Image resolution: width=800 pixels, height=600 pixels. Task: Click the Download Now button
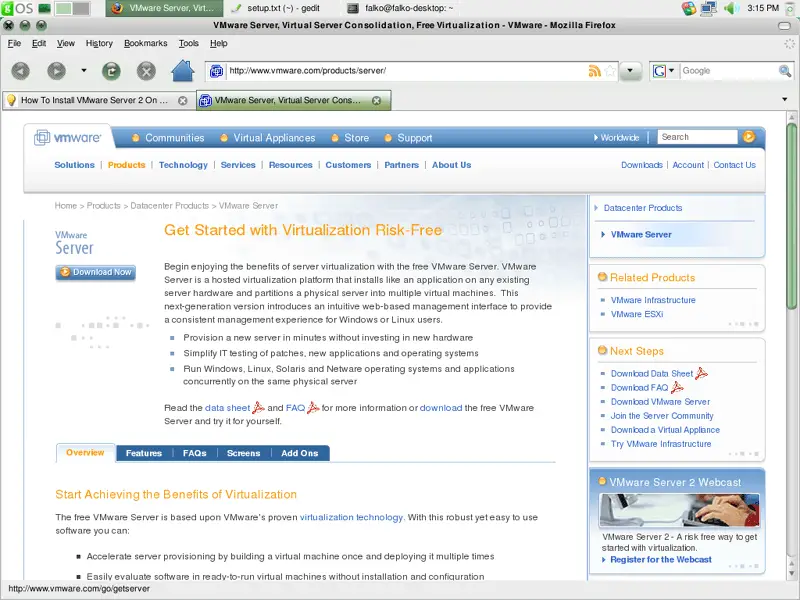click(x=95, y=272)
